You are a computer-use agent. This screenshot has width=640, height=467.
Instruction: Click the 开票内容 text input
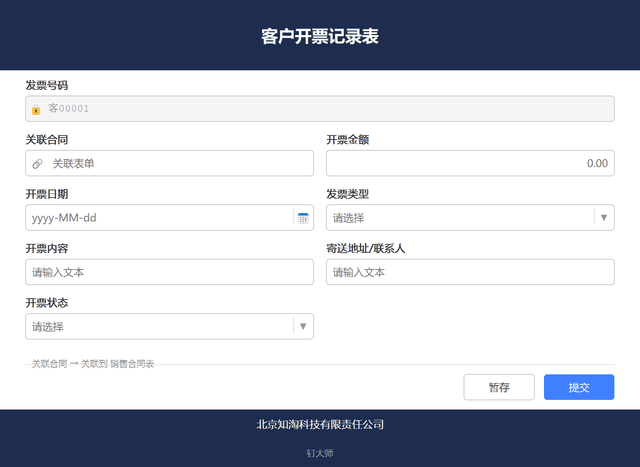169,272
